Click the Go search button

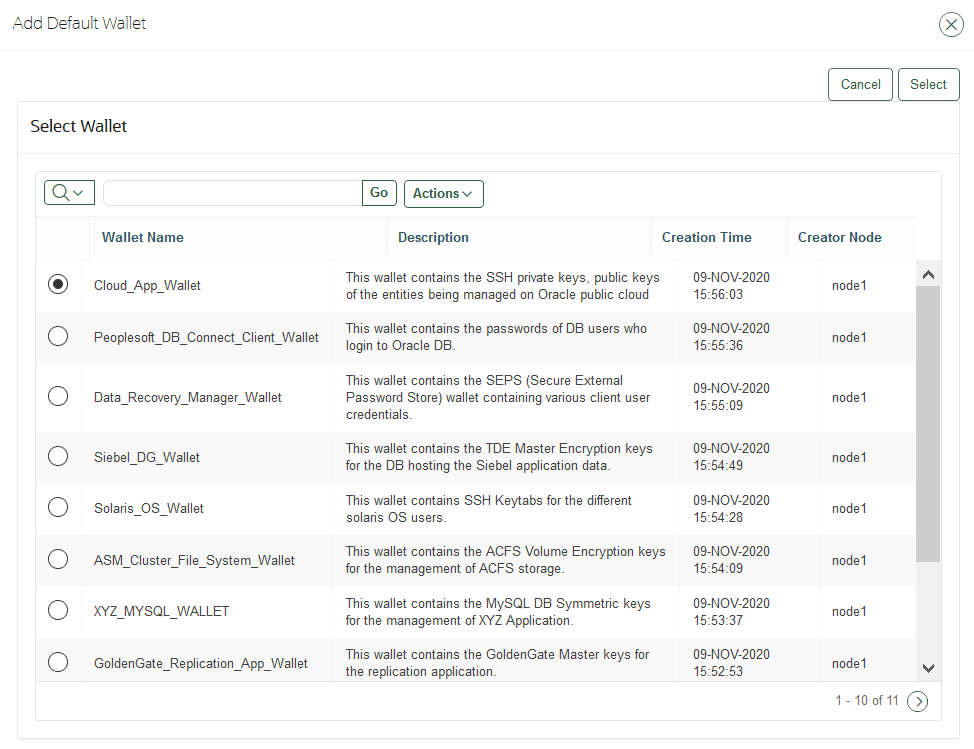click(x=378, y=193)
